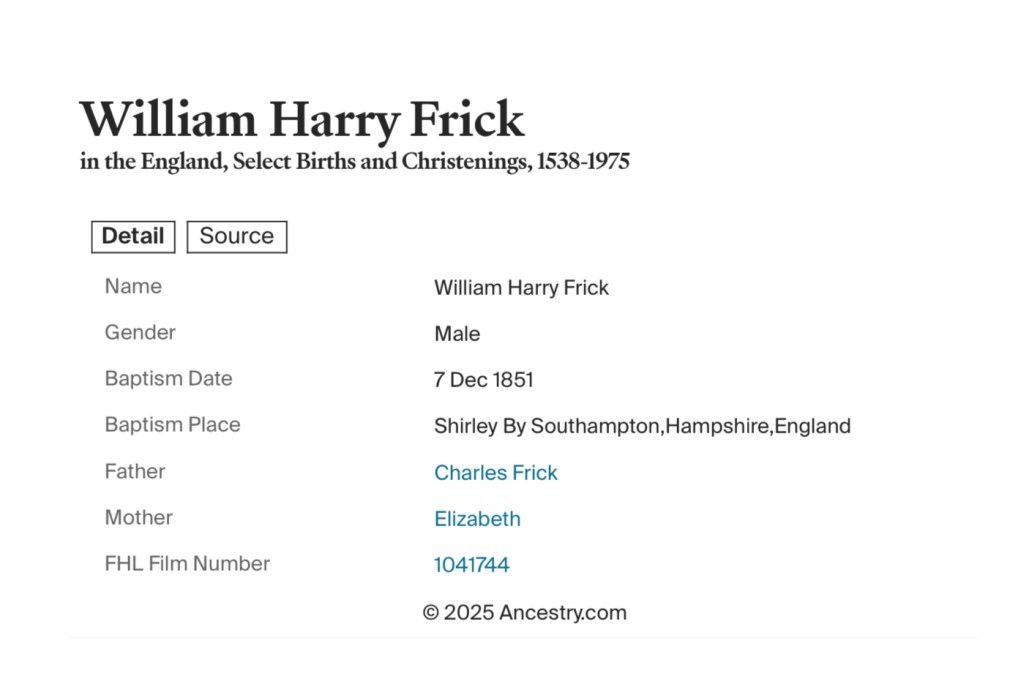
Task: Click the Name field label
Action: point(133,287)
